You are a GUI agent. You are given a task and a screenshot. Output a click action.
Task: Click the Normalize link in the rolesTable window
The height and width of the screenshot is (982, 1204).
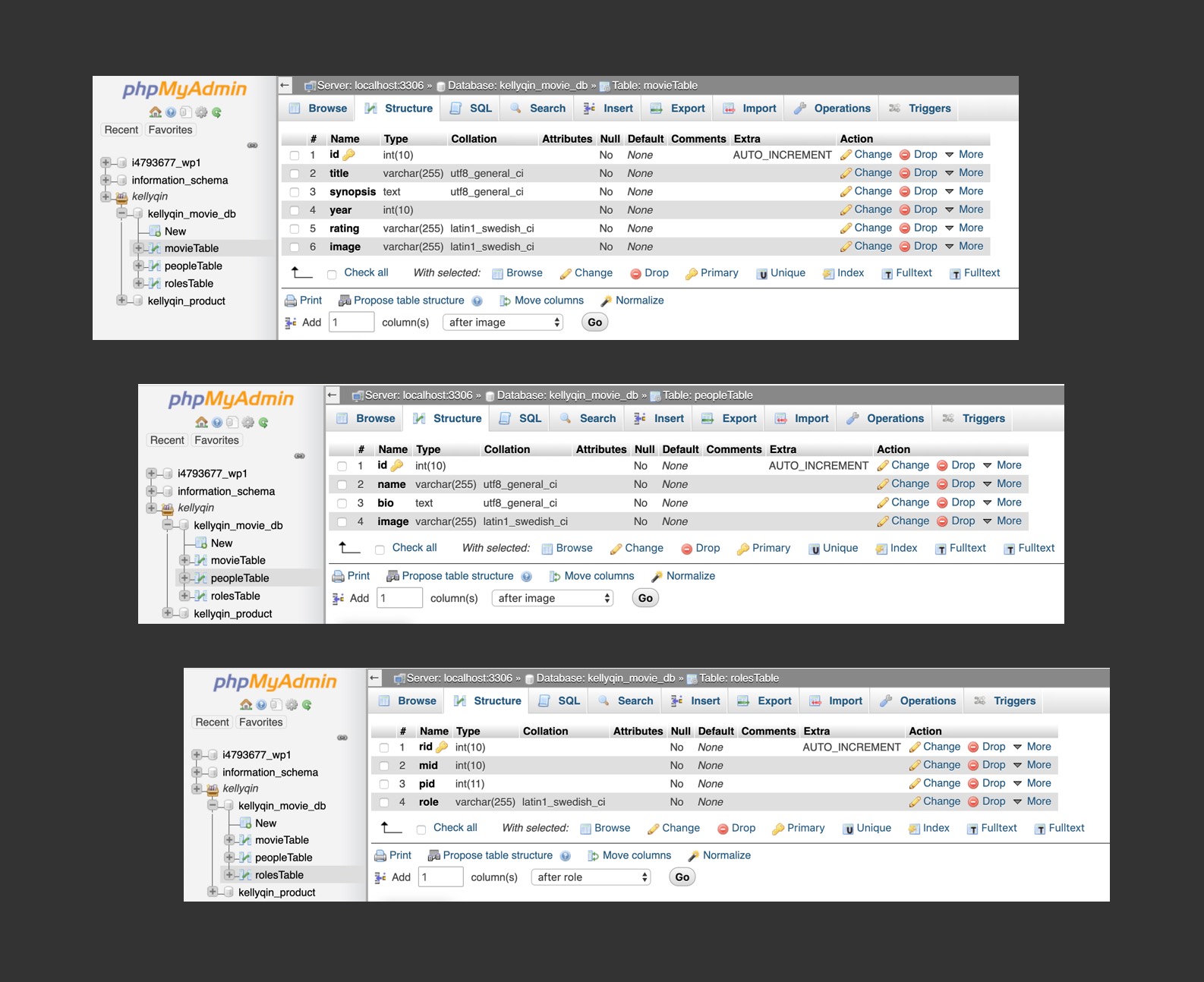point(726,855)
